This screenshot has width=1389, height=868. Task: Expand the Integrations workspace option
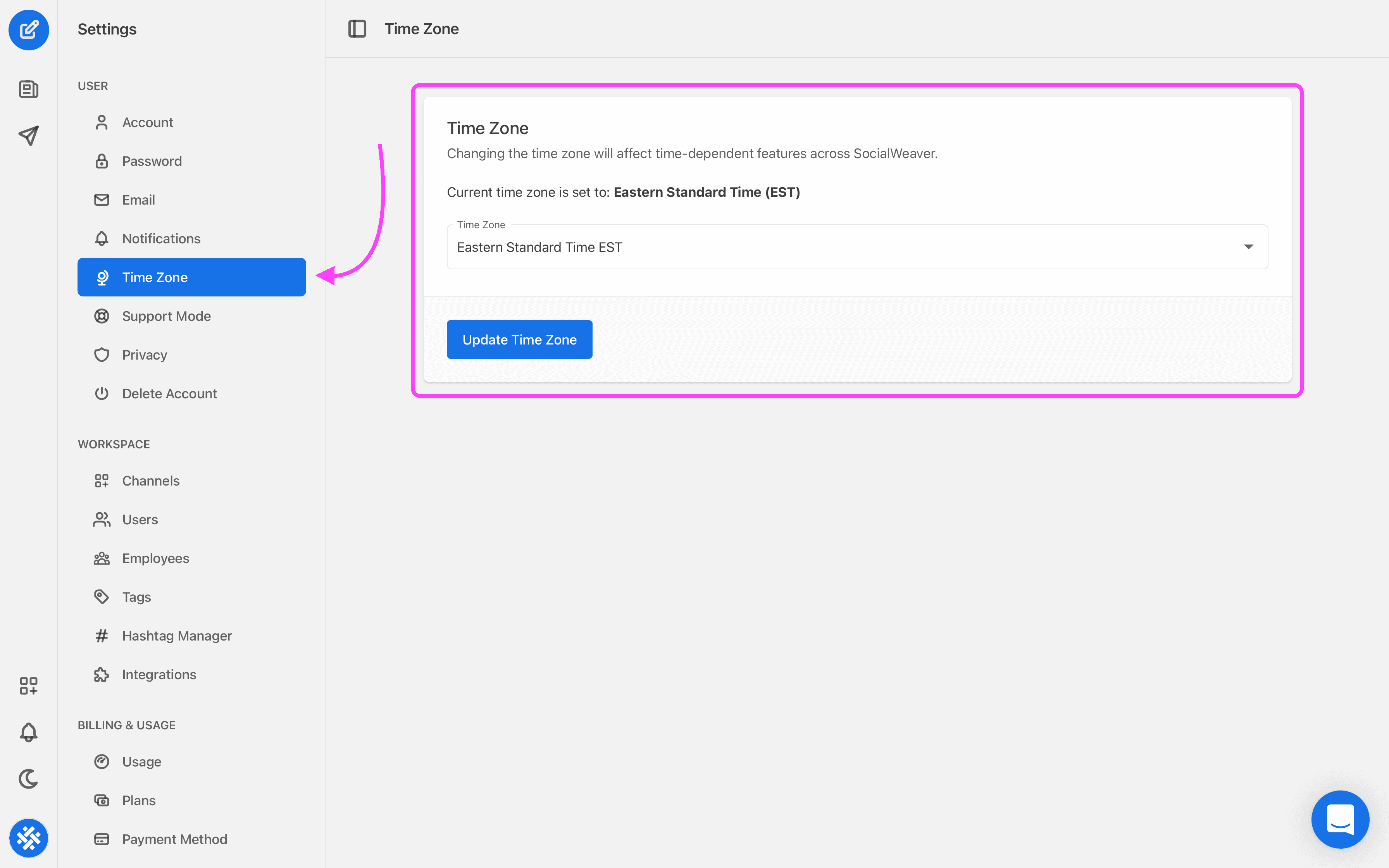pyautogui.click(x=158, y=674)
